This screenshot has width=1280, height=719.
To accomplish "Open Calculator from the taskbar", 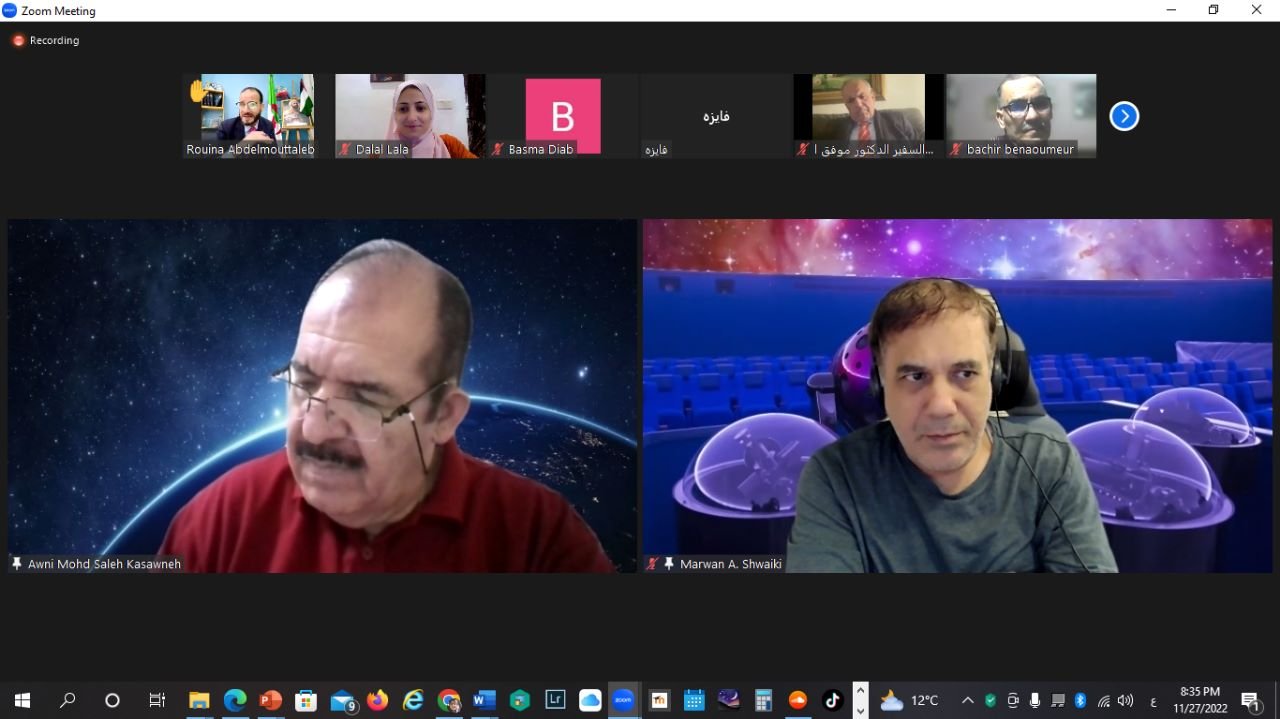I will 764,700.
